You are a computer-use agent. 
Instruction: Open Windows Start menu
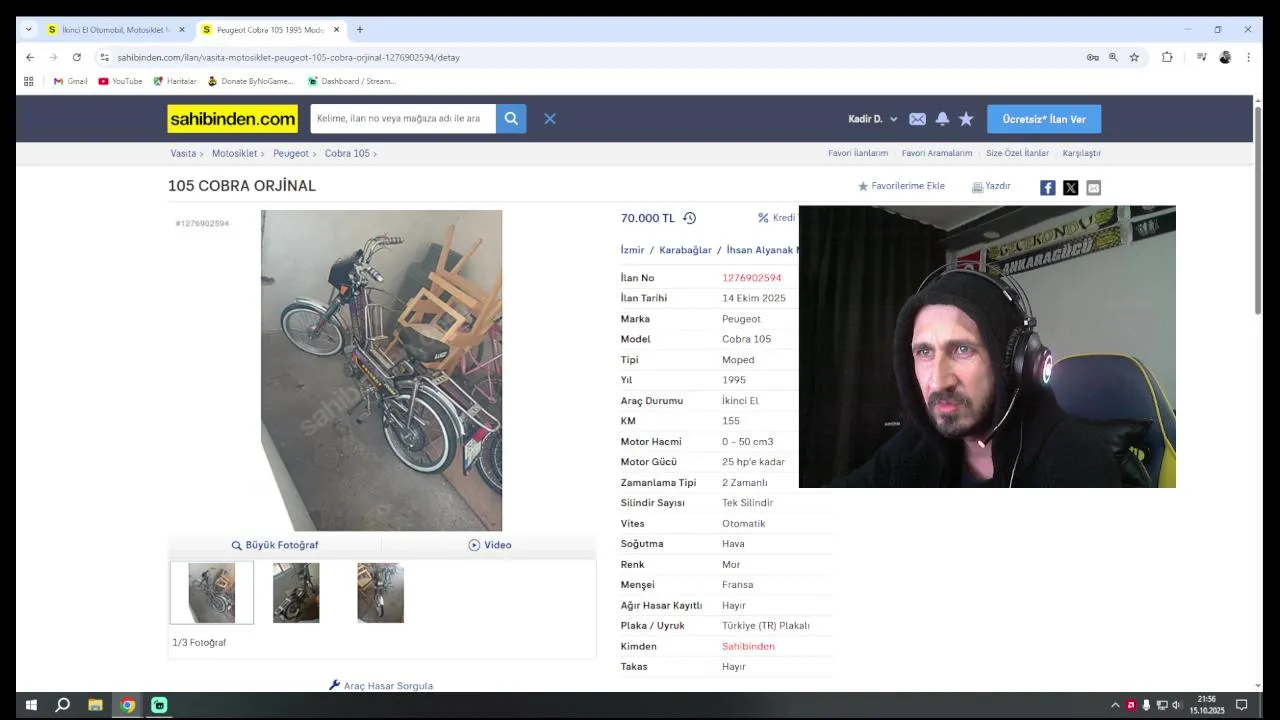click(x=31, y=705)
